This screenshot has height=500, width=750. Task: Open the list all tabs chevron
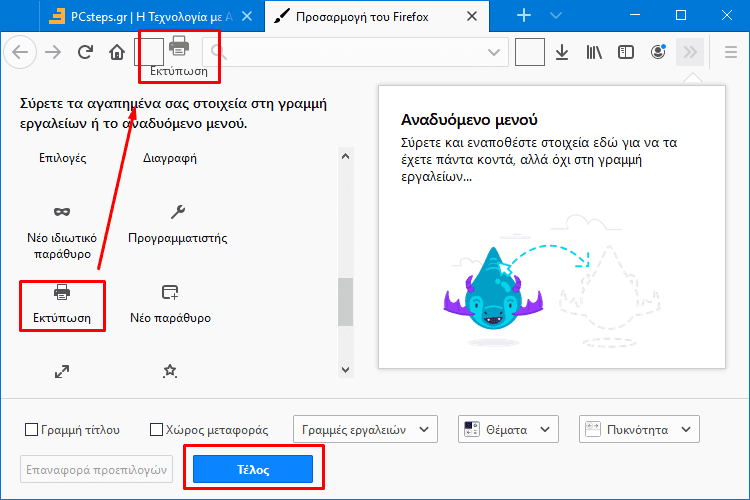[556, 16]
